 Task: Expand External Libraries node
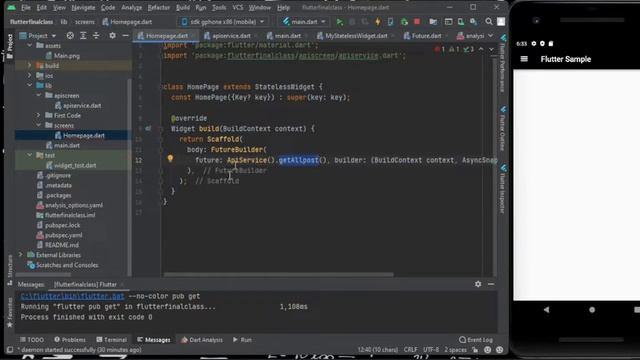pos(20,255)
